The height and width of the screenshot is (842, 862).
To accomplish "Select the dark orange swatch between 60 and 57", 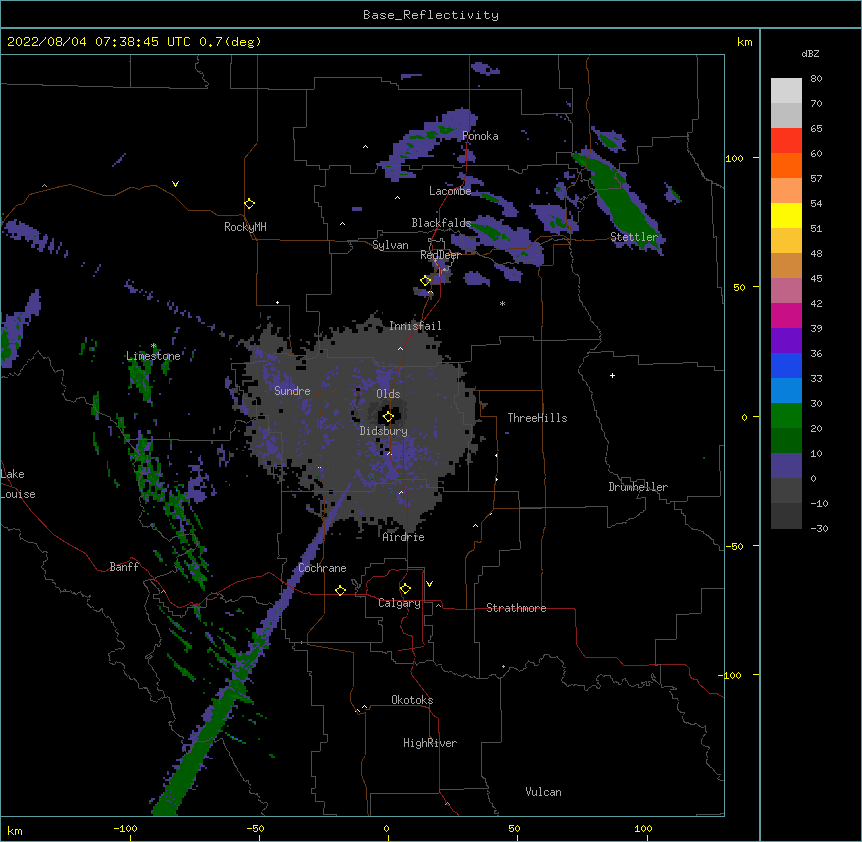I will 786,166.
